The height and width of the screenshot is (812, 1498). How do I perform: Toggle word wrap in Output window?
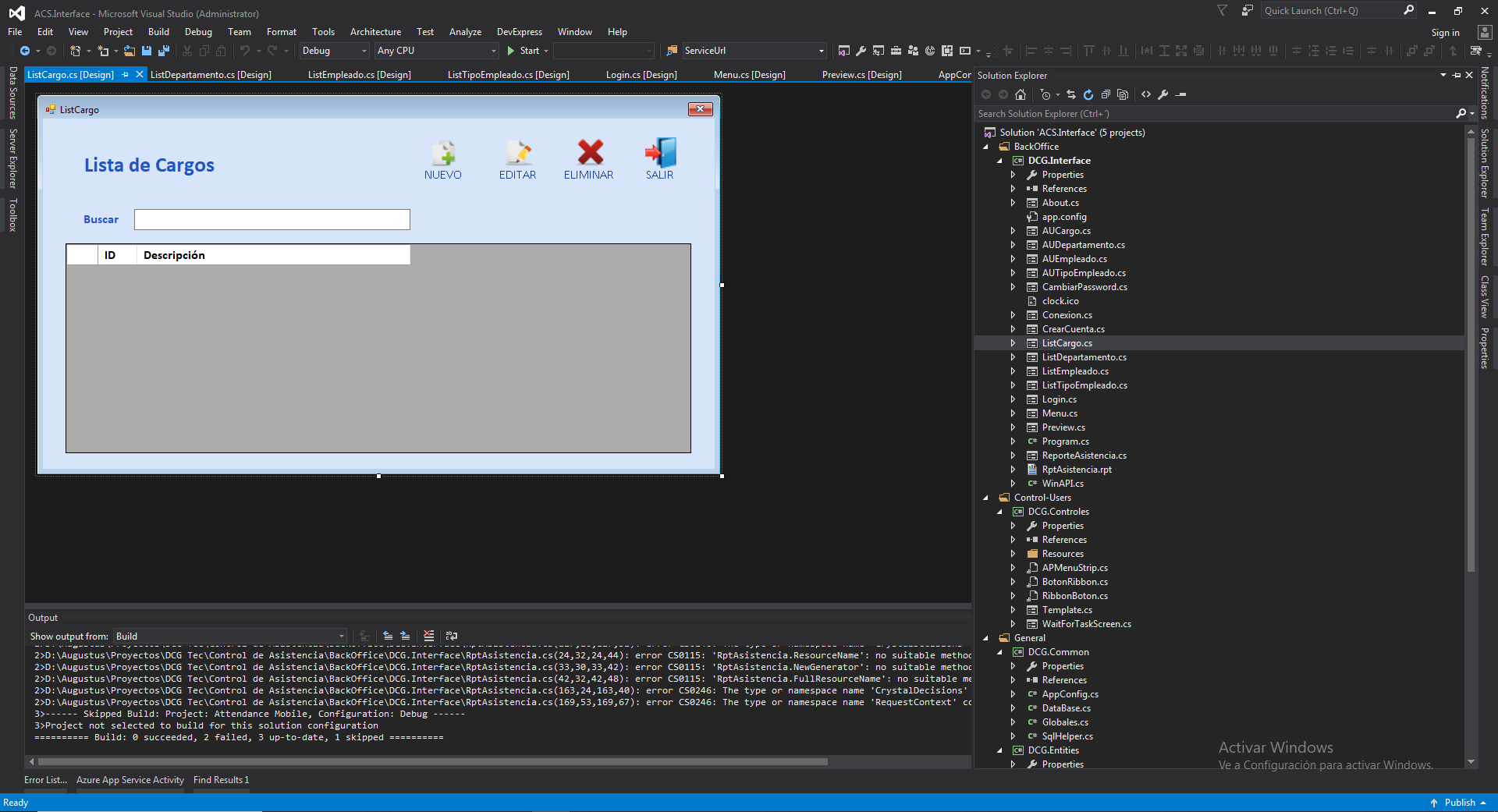[x=452, y=636]
